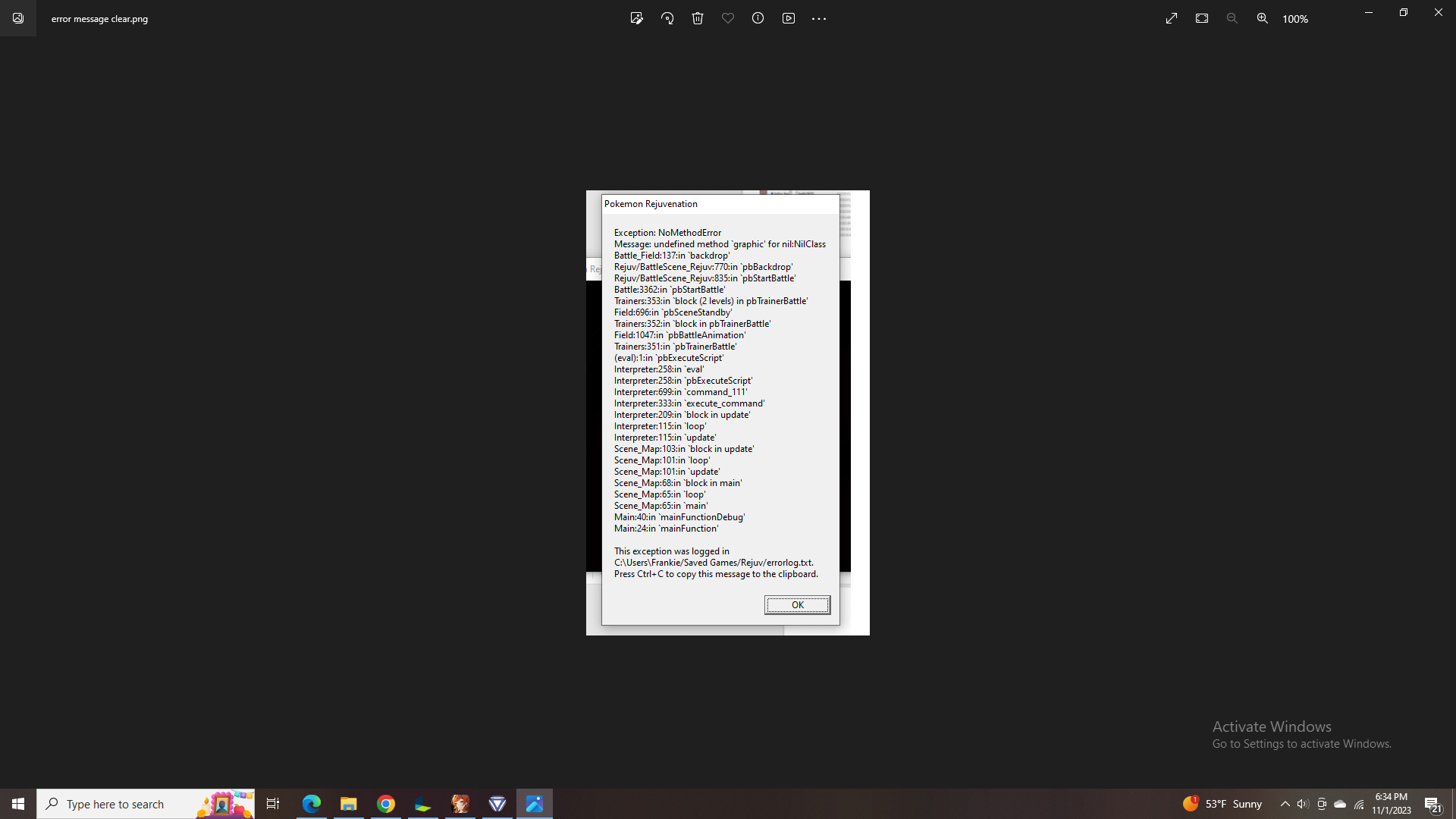Minimize the Photos window

(1369, 12)
